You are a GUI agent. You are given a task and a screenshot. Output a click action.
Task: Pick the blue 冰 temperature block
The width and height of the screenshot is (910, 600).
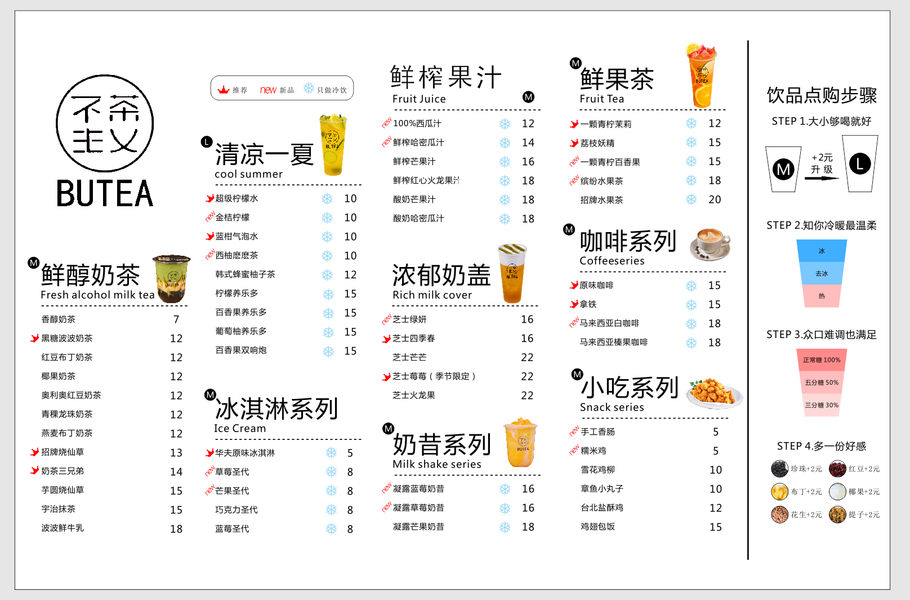pyautogui.click(x=821, y=251)
